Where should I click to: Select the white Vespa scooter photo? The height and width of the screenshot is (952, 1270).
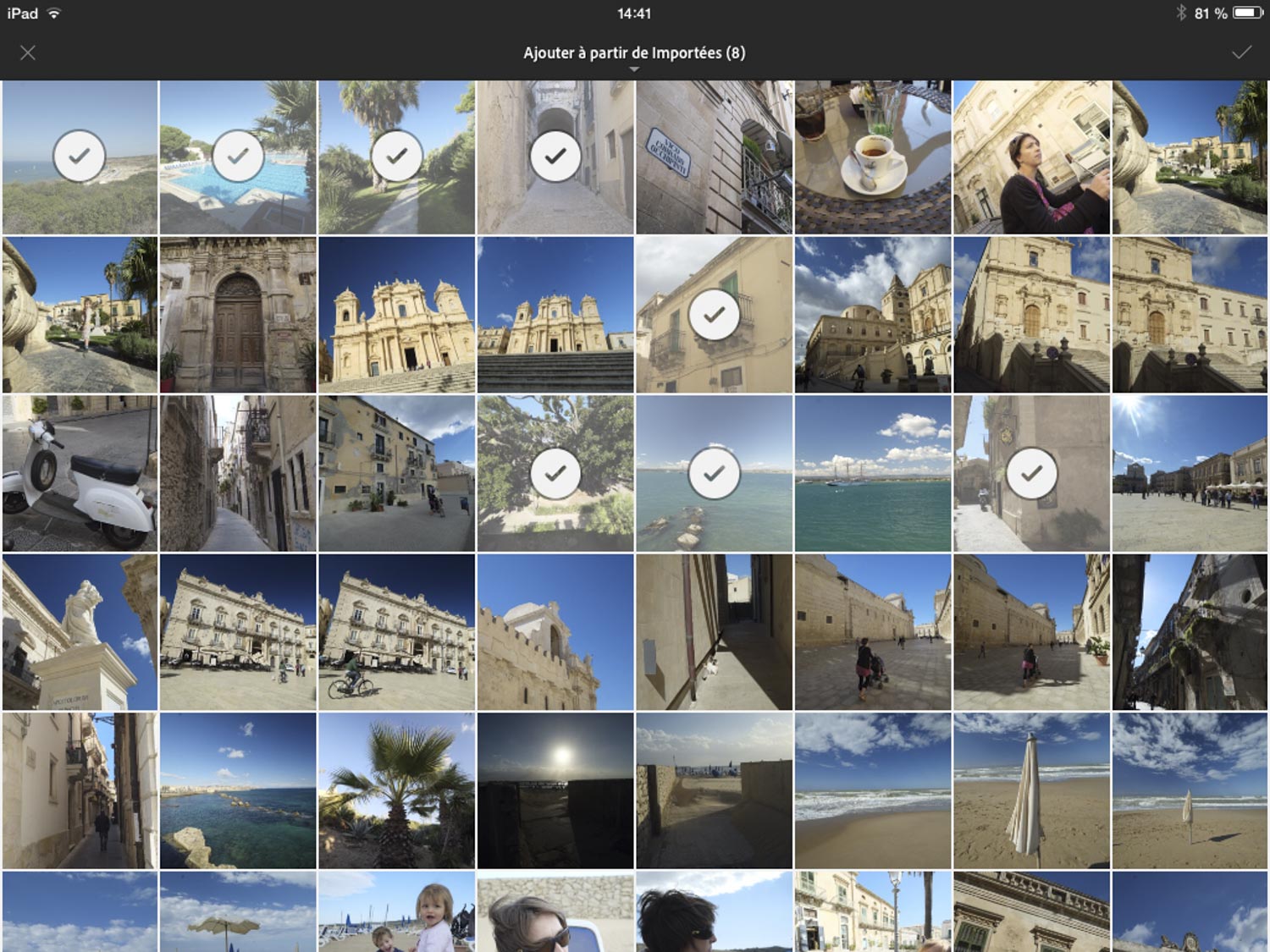click(x=80, y=473)
